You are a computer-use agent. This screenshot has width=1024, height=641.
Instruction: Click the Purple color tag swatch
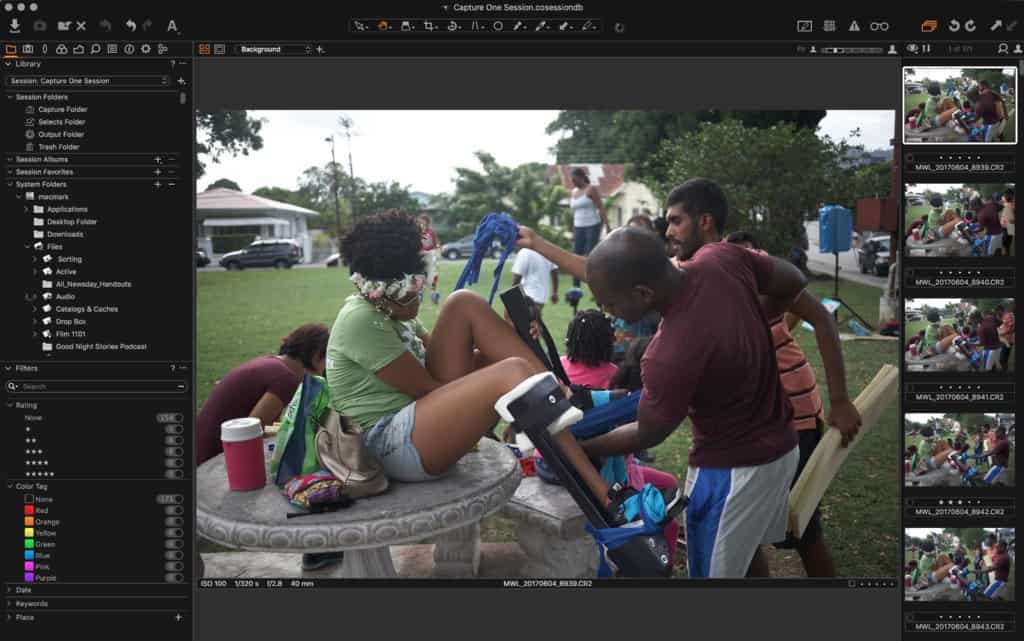click(x=27, y=577)
